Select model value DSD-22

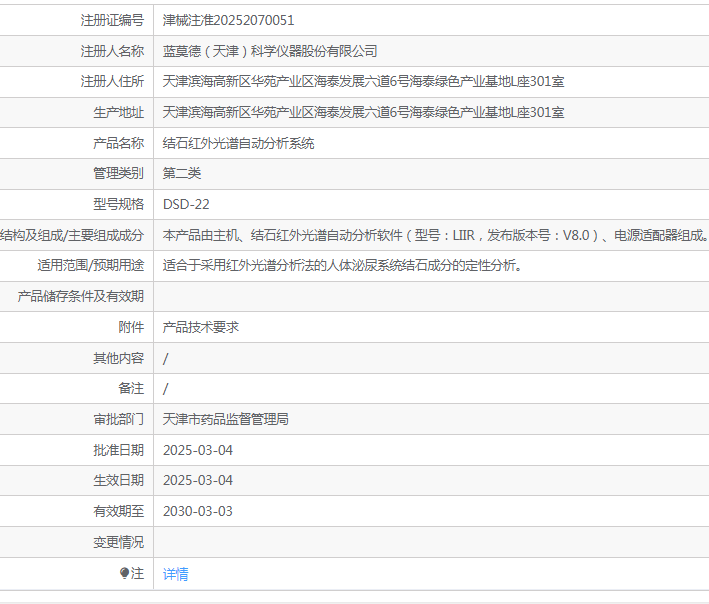[x=186, y=204]
